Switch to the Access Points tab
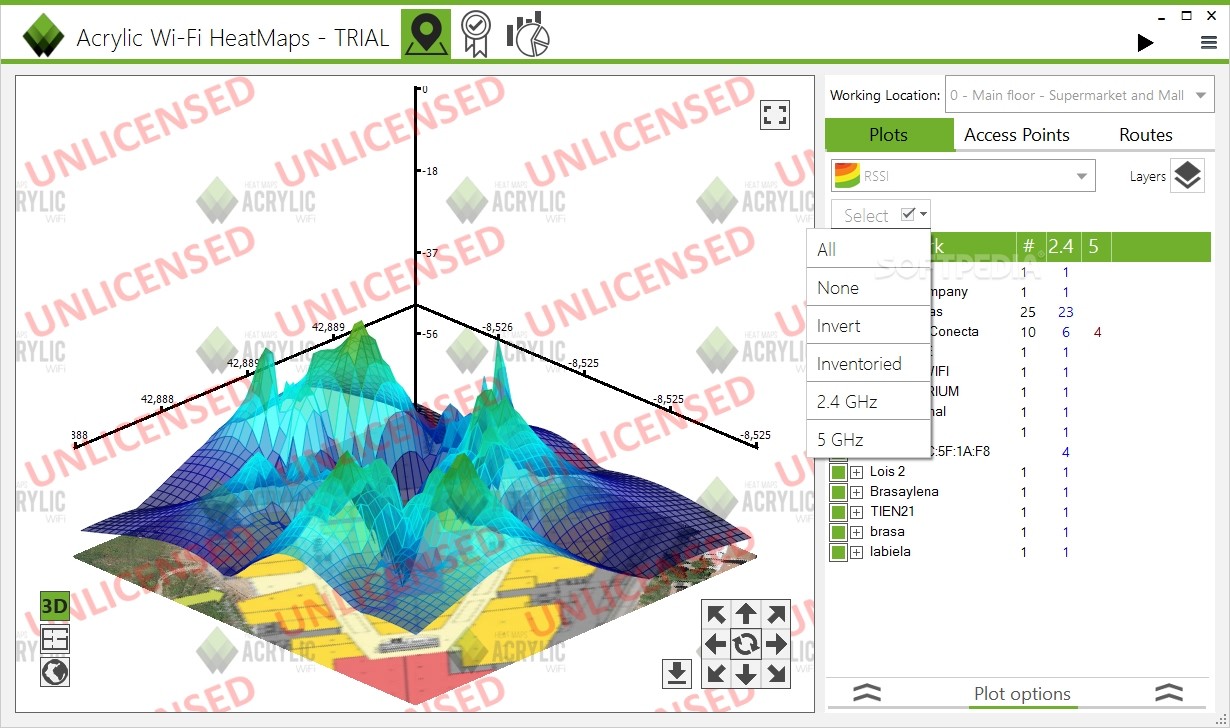This screenshot has width=1230, height=728. point(1016,134)
